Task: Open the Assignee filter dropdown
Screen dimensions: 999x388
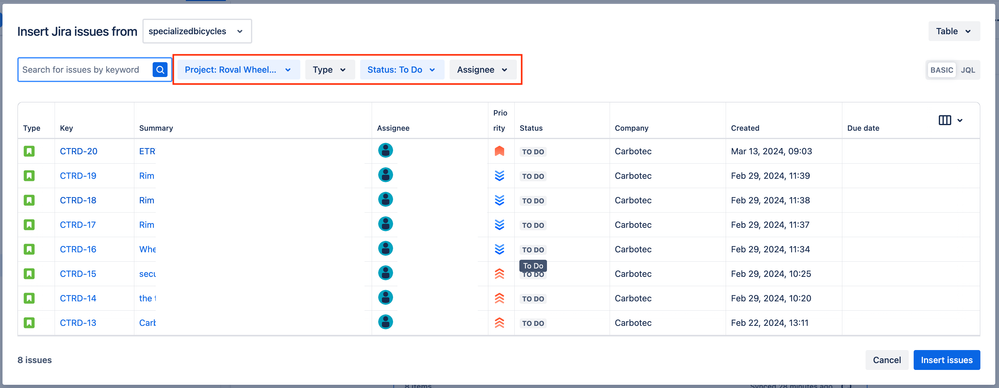Action: pos(483,70)
